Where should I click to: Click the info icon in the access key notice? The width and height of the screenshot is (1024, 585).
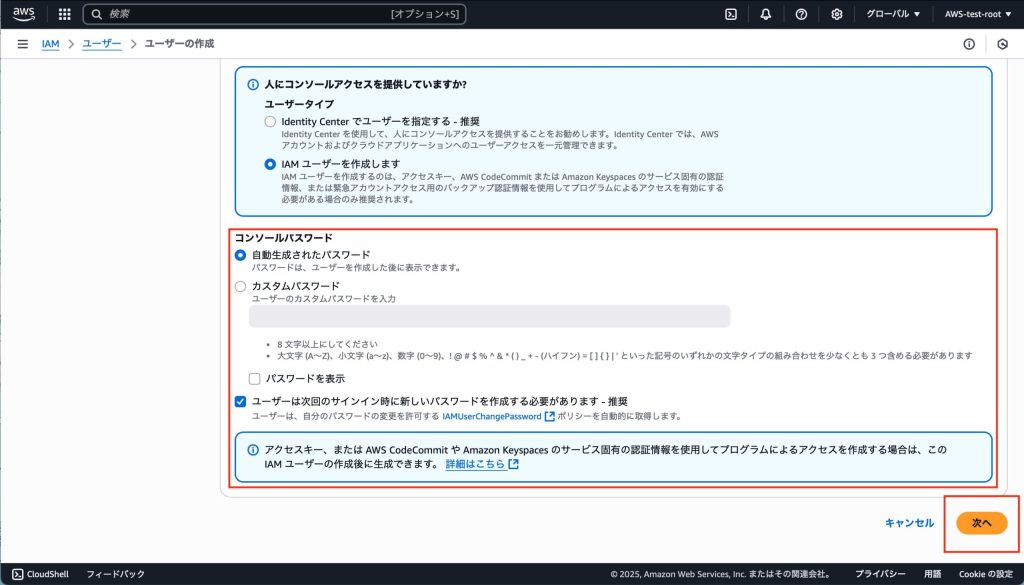253,450
